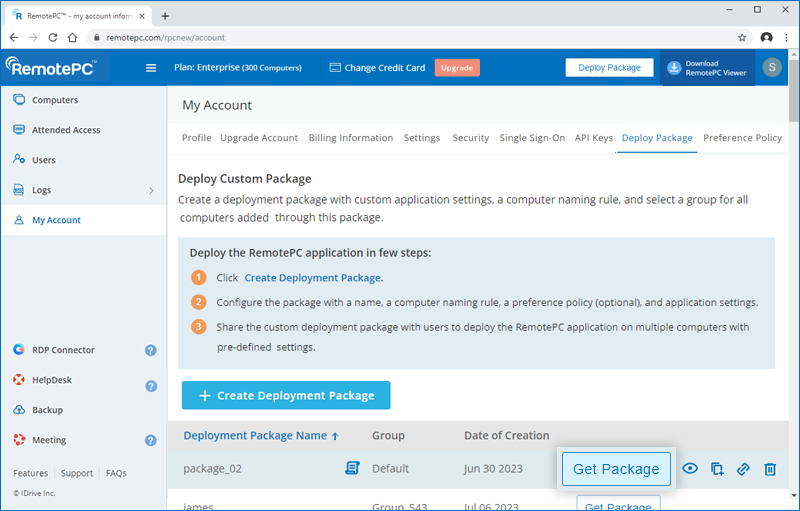
Task: Click the Download RemotePC Viewer icon
Action: pyautogui.click(x=674, y=68)
